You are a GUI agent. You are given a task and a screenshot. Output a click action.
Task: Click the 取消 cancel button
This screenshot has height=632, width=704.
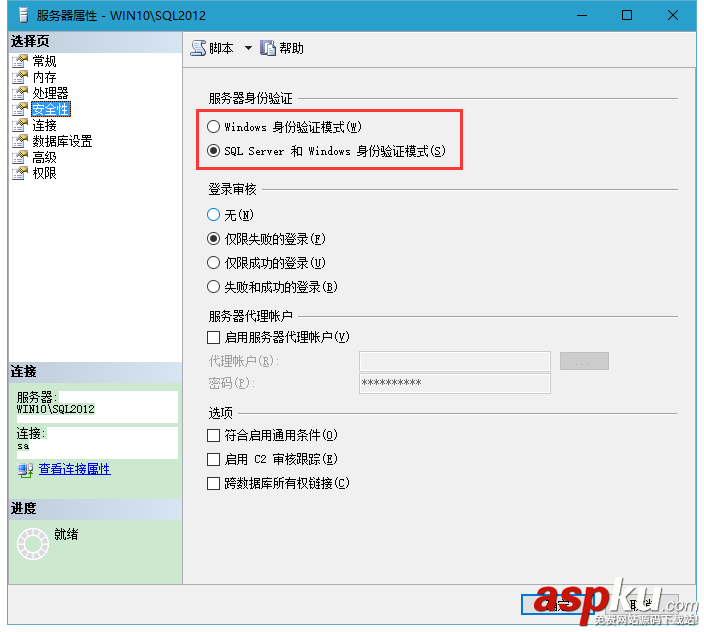point(642,605)
